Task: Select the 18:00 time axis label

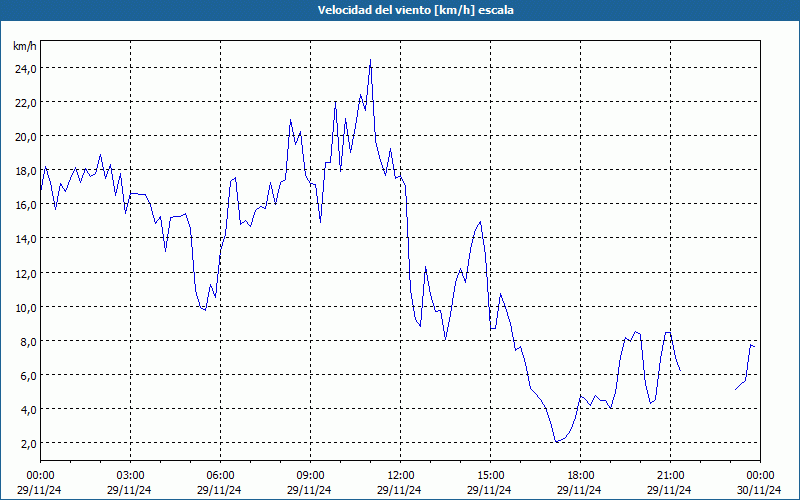Action: [580, 475]
